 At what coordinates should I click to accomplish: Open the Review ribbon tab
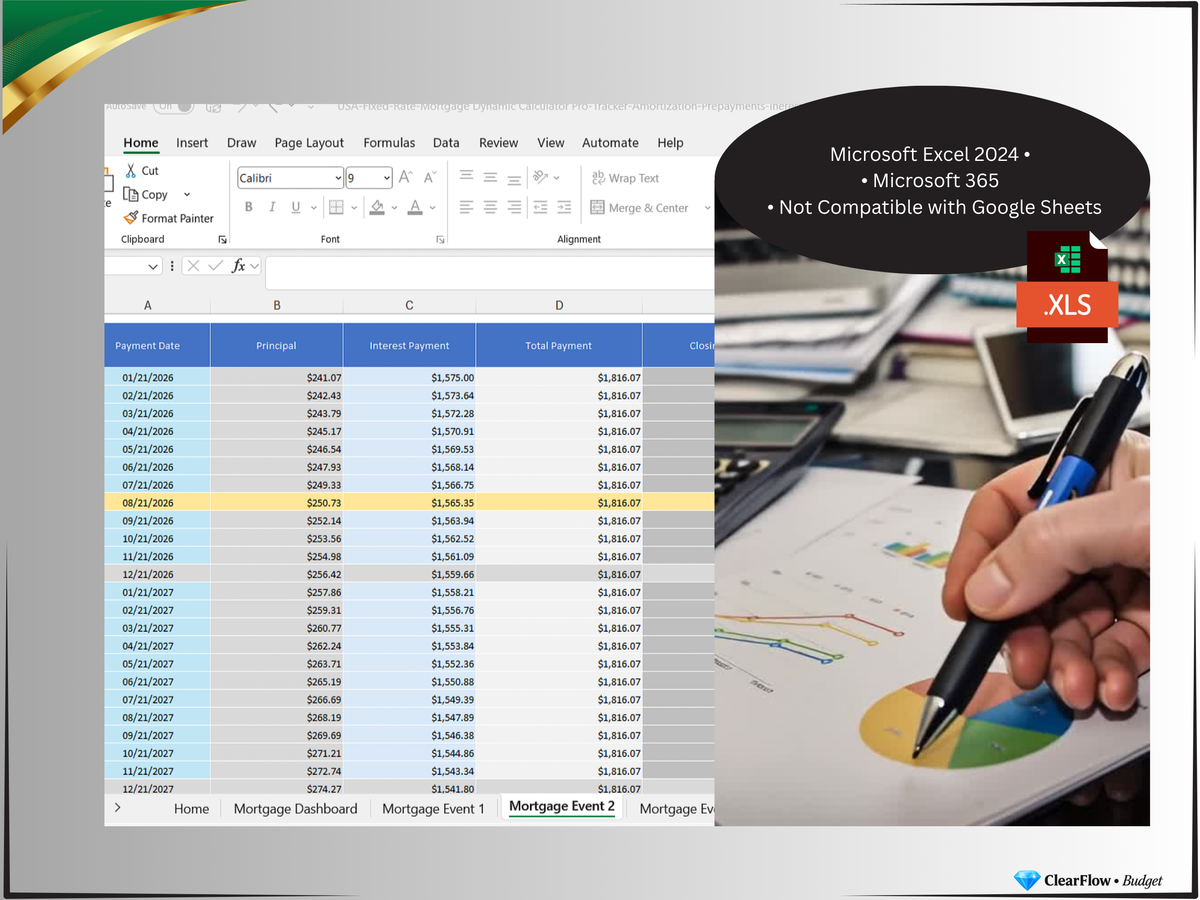click(x=498, y=143)
